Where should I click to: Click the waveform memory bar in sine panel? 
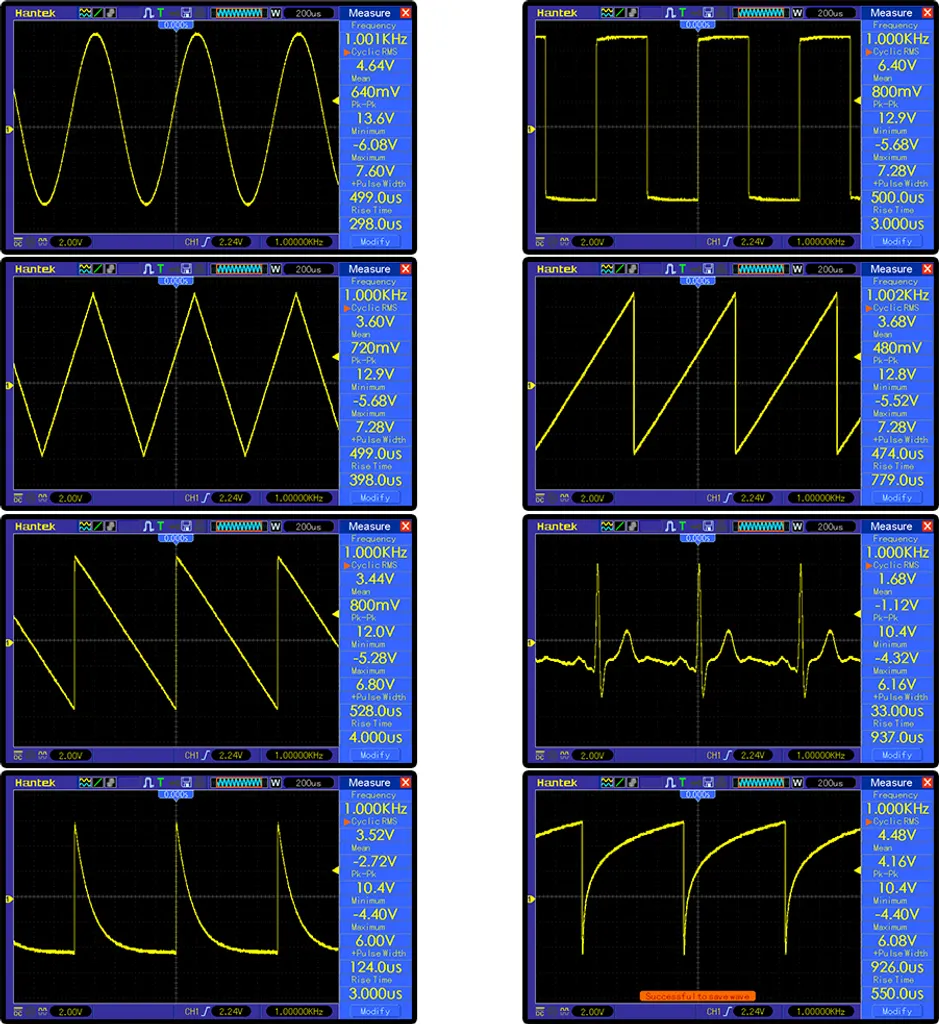click(239, 13)
